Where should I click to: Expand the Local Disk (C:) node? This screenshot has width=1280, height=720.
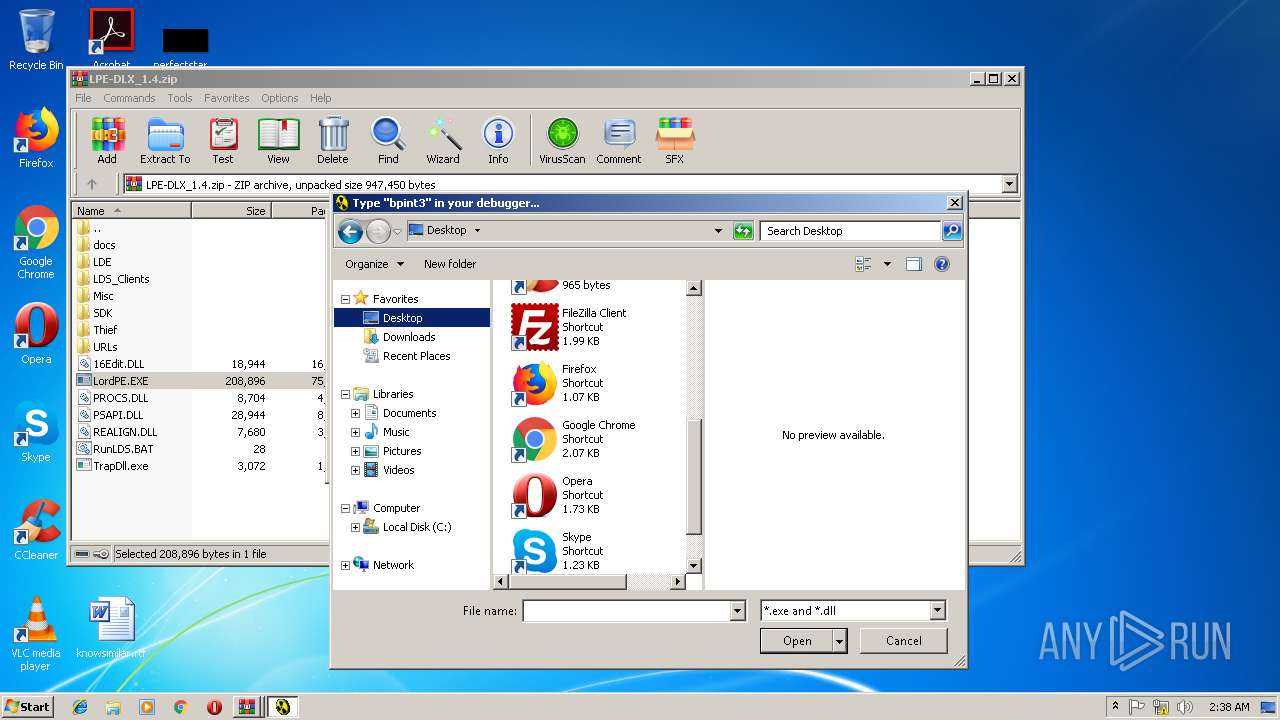pyautogui.click(x=355, y=527)
